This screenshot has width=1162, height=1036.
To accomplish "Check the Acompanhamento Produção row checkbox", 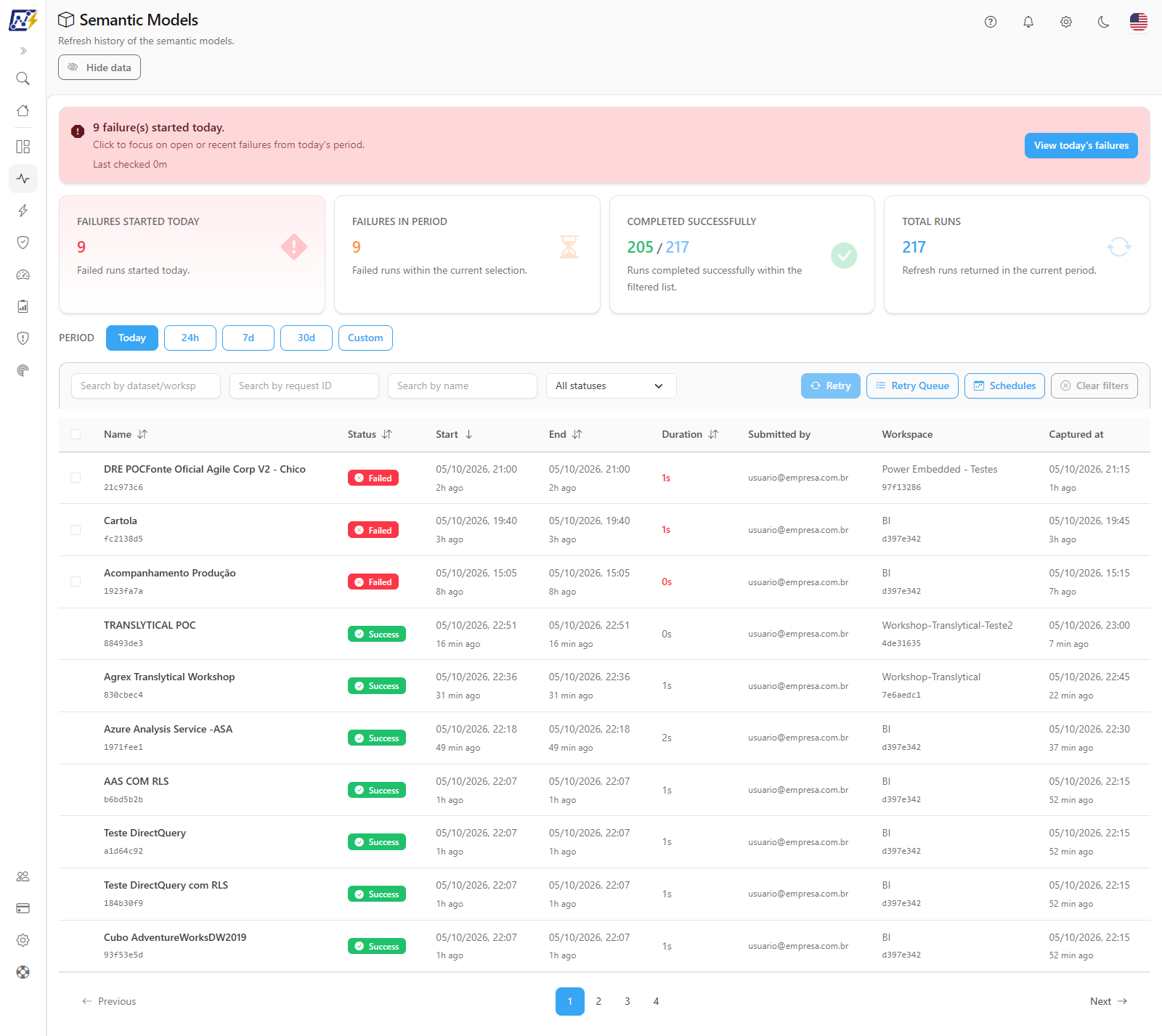I will coord(76,582).
